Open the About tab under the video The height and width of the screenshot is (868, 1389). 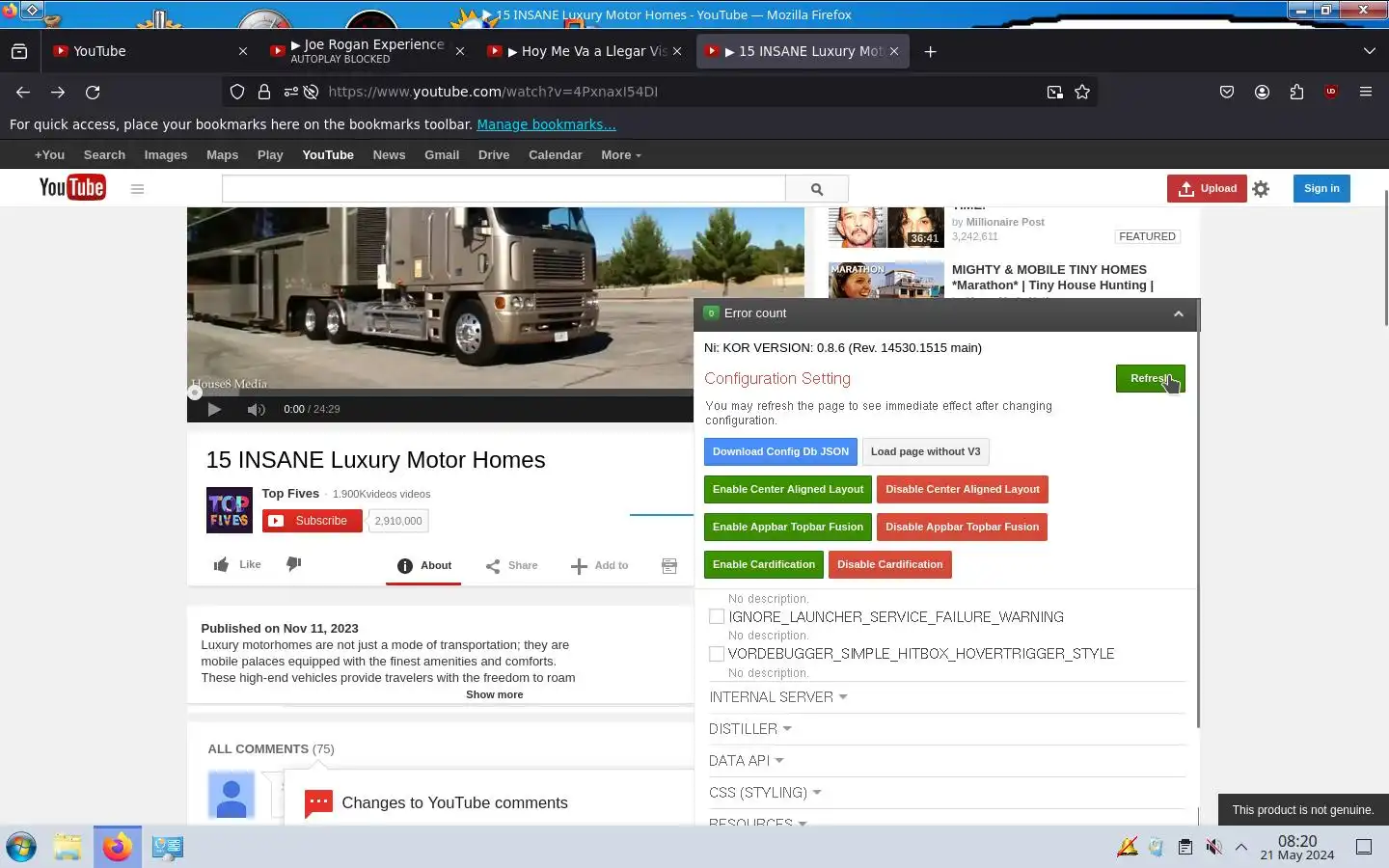[424, 566]
